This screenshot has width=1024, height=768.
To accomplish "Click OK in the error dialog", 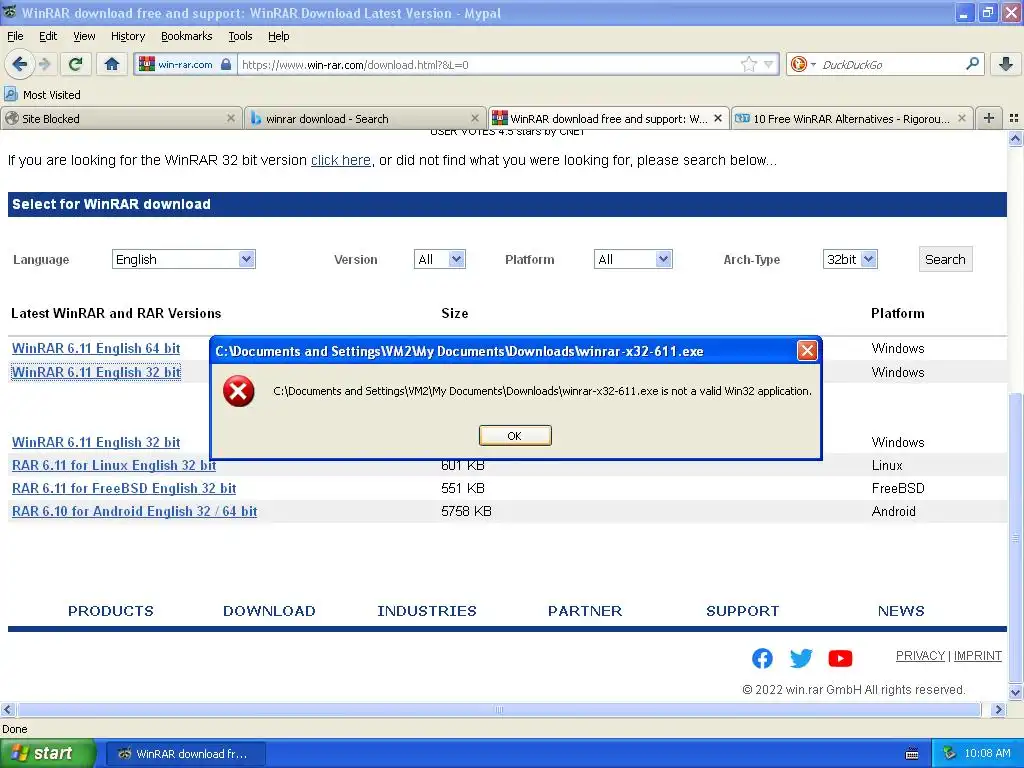I will 515,436.
